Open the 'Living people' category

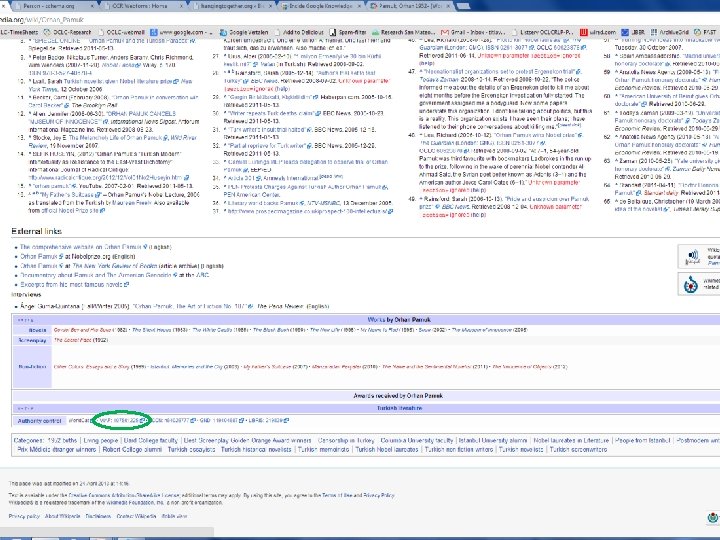[x=101, y=440]
